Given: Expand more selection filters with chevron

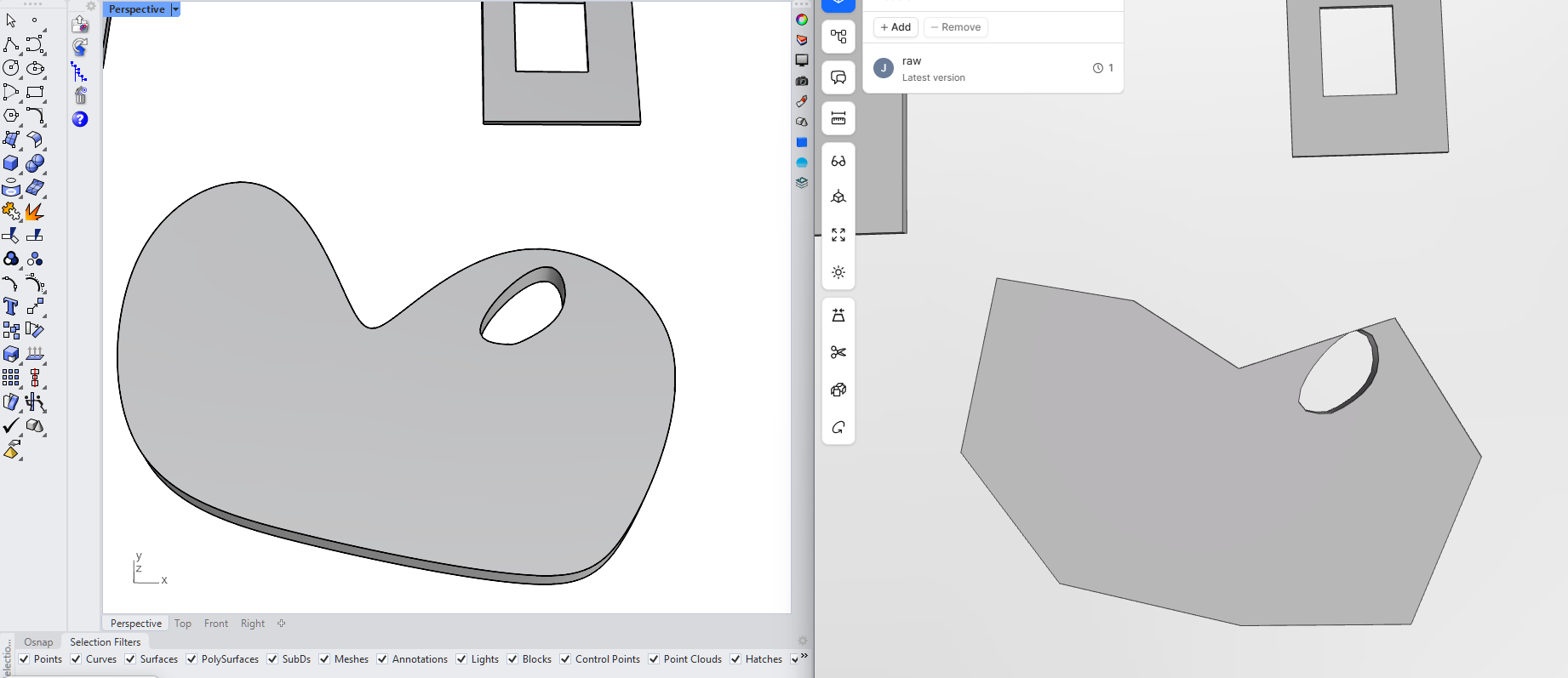Looking at the screenshot, I should click(804, 656).
